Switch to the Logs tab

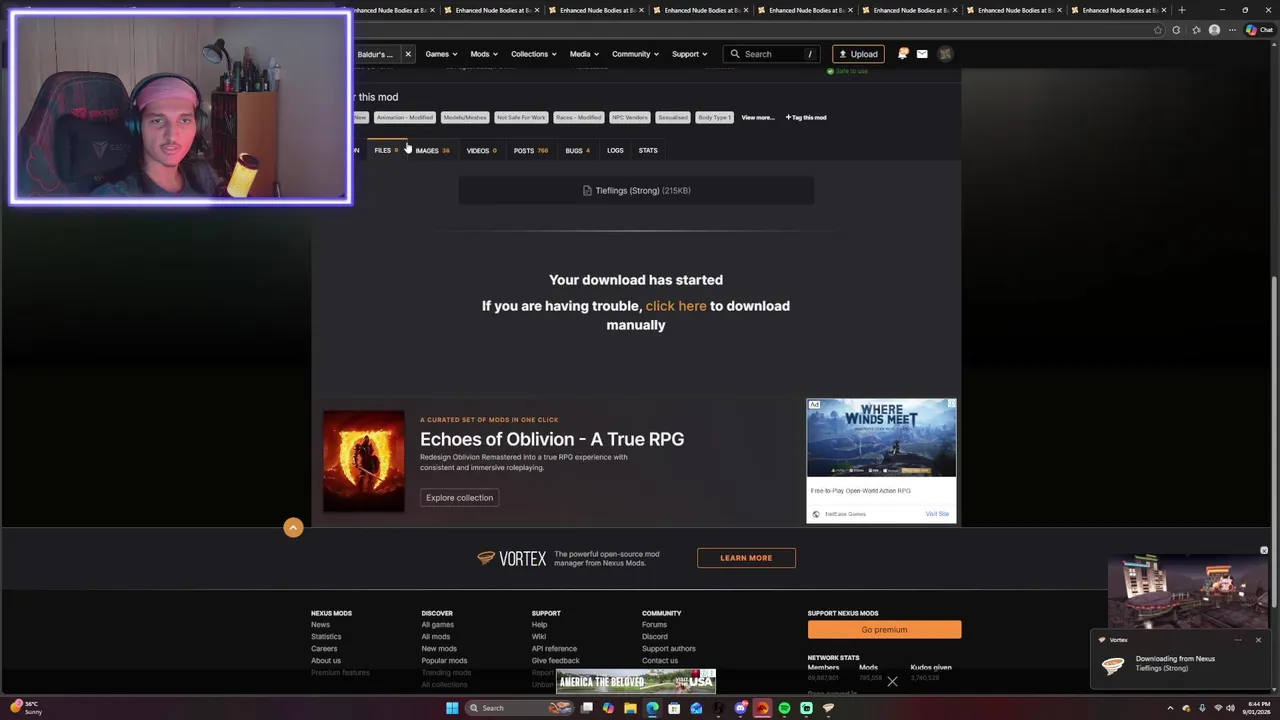[615, 150]
